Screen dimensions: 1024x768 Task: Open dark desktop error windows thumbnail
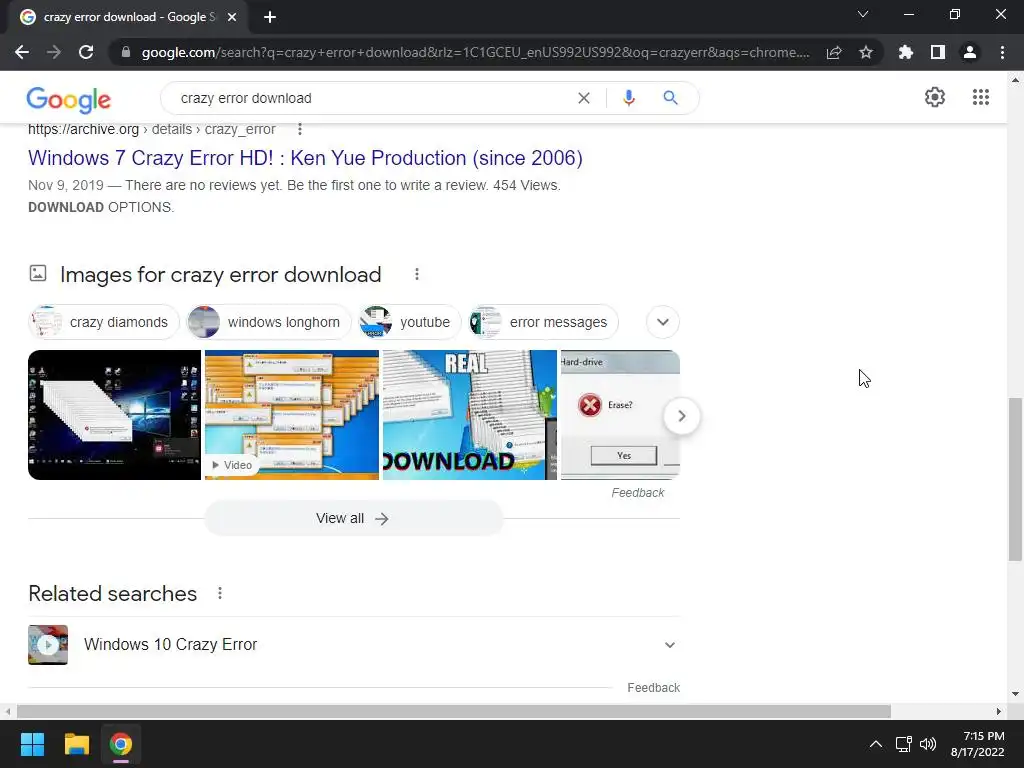pos(114,415)
